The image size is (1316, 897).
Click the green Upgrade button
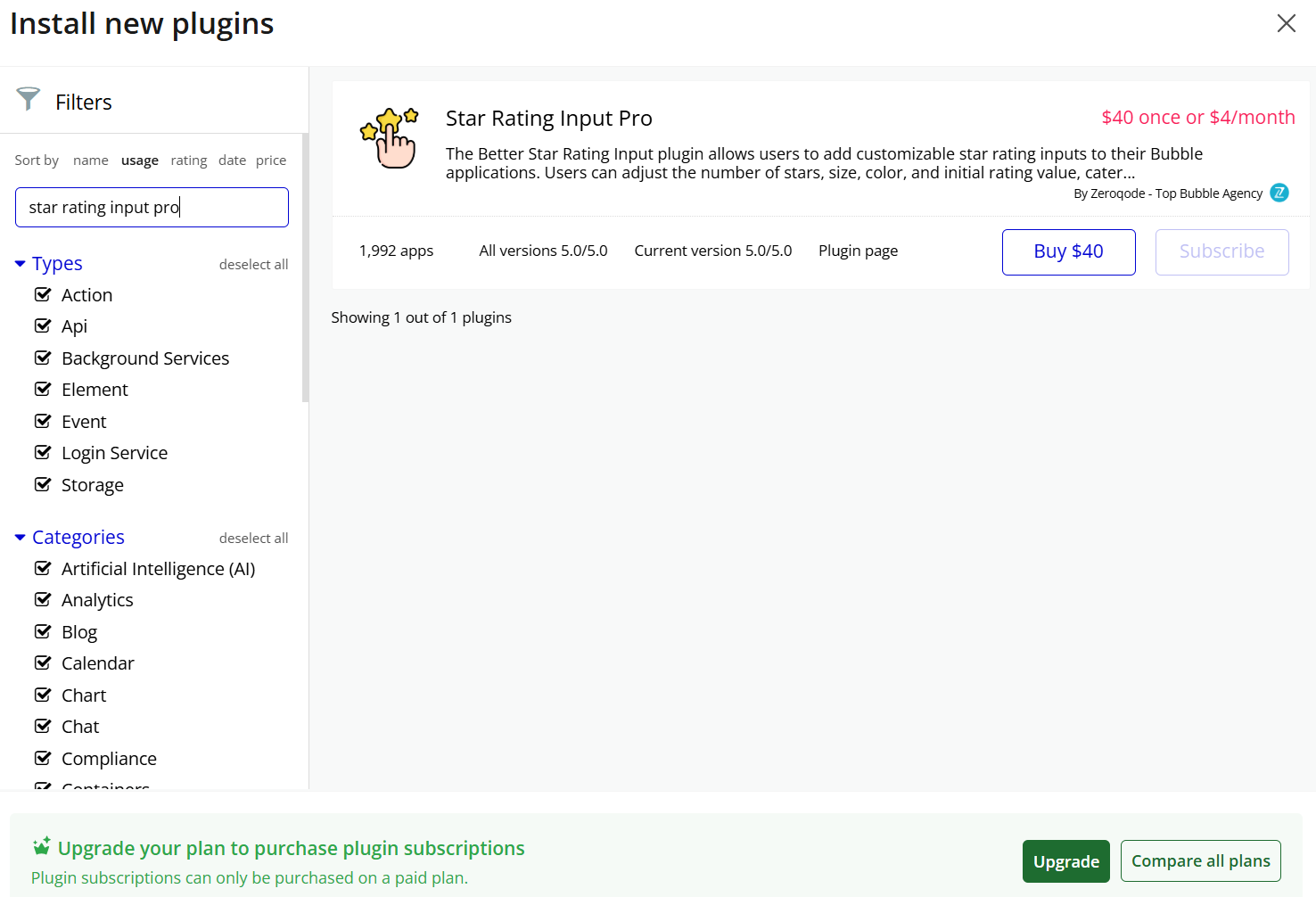(1065, 861)
